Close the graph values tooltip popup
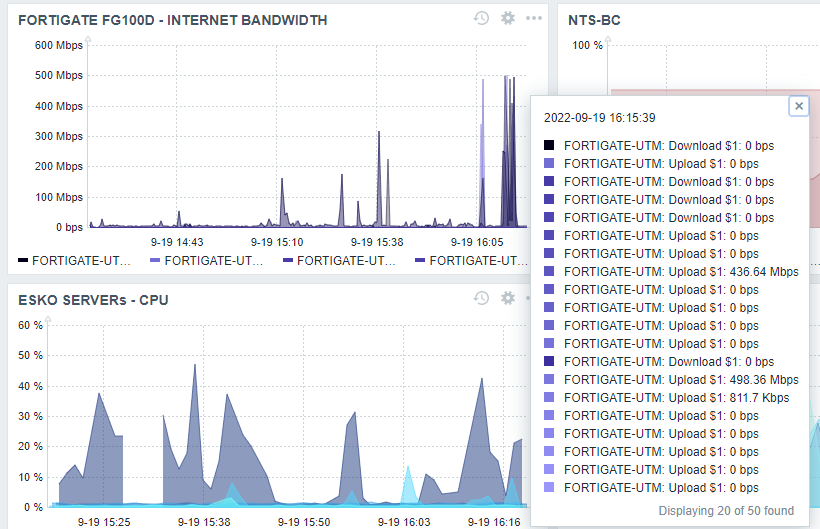 (798, 106)
